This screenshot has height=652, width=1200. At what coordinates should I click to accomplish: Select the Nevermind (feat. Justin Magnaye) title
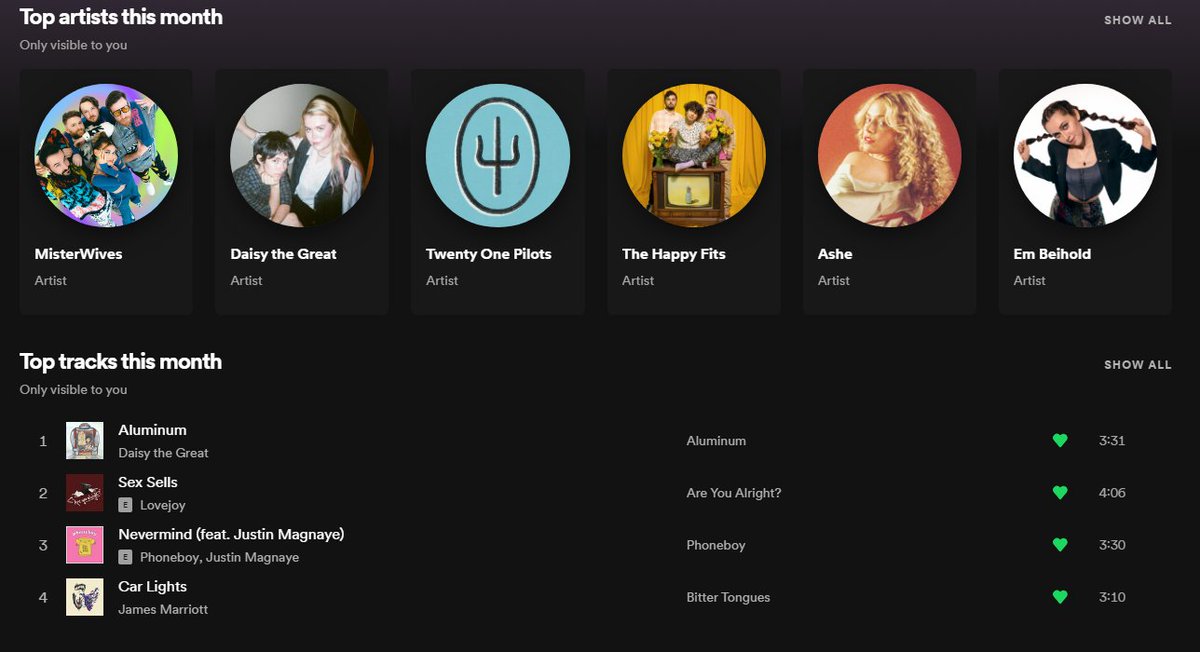coord(231,534)
